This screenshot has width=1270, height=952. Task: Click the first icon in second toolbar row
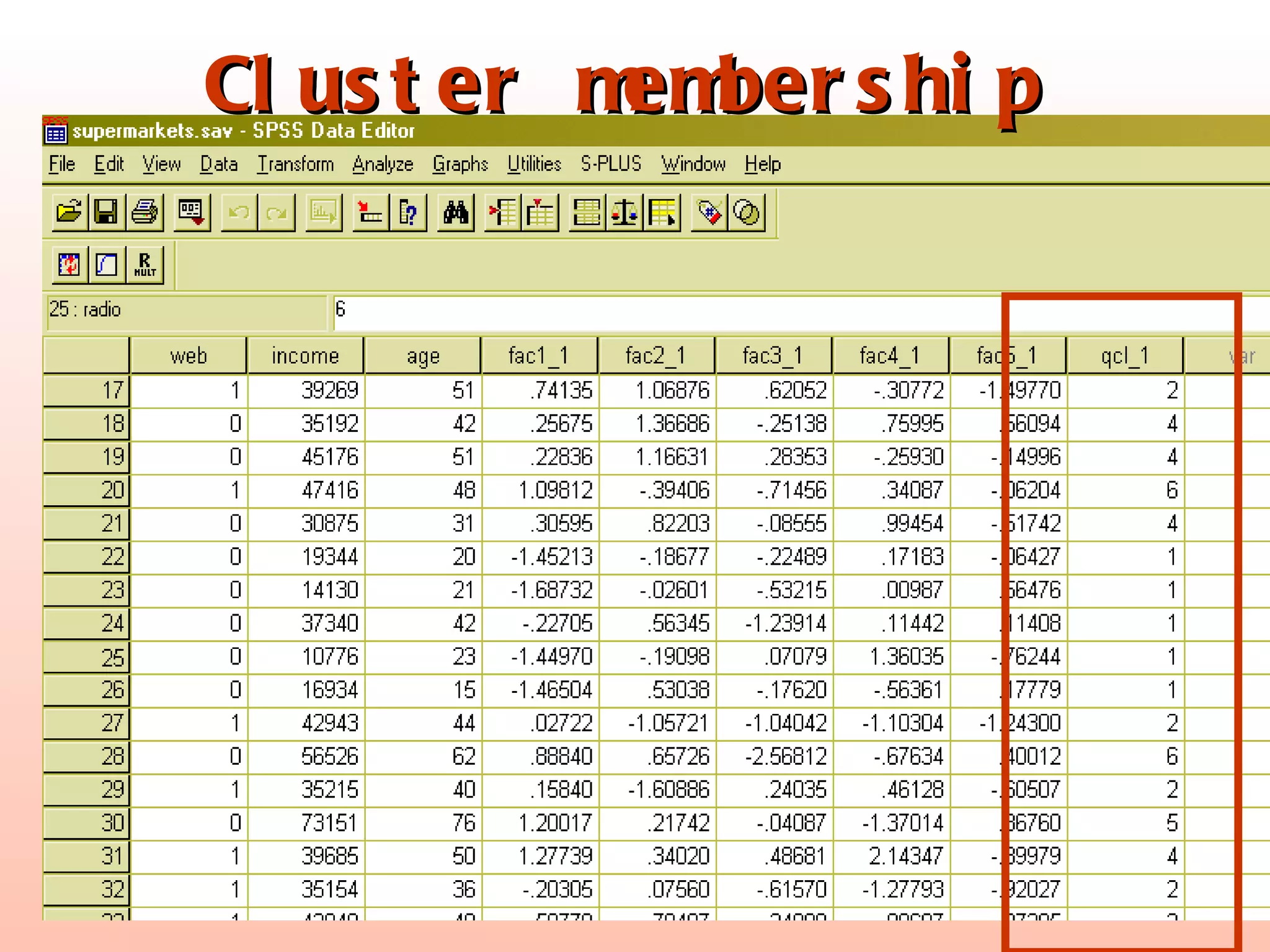tap(69, 265)
